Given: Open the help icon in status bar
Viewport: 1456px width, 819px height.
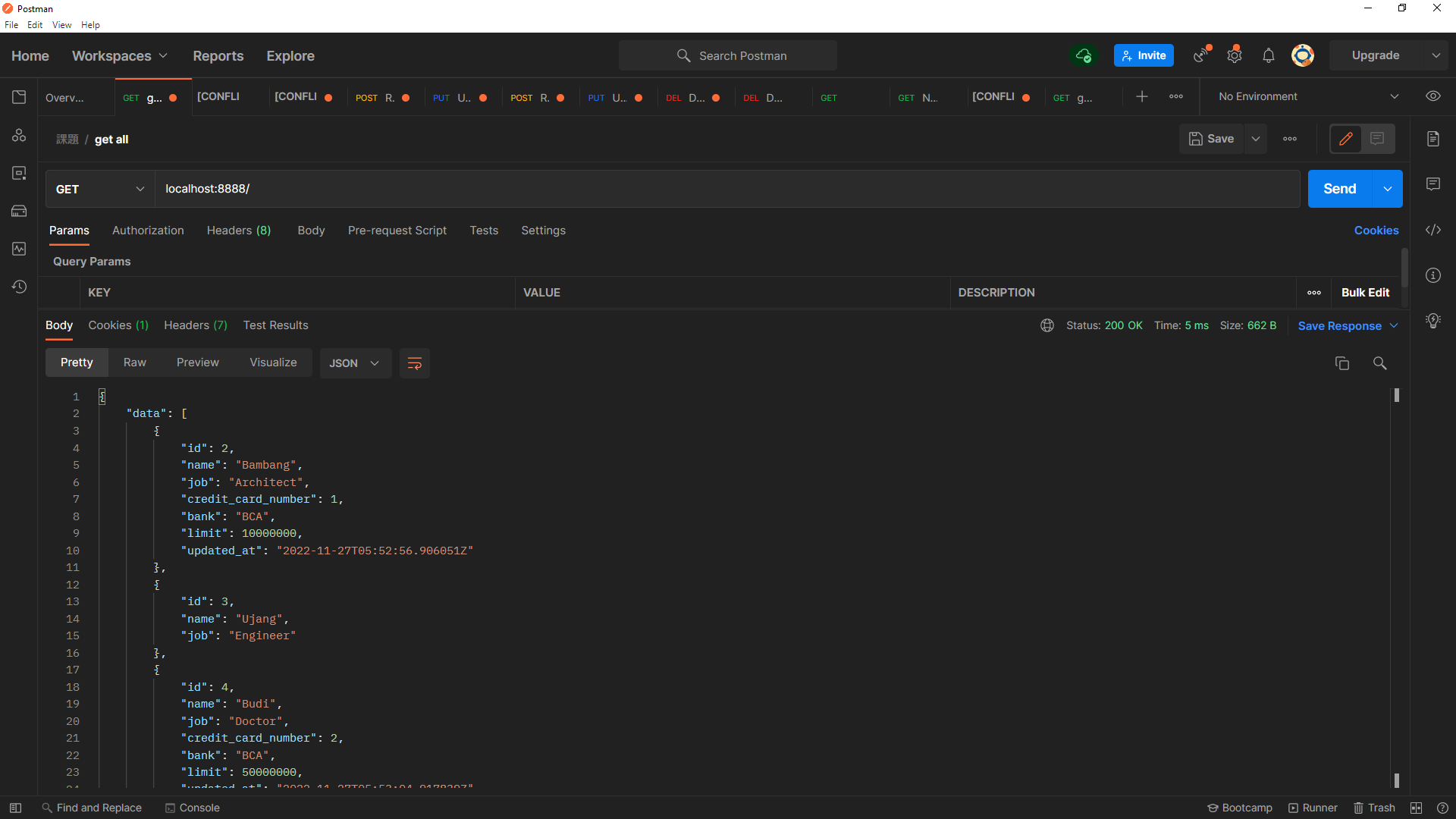Looking at the screenshot, I should click(1442, 808).
